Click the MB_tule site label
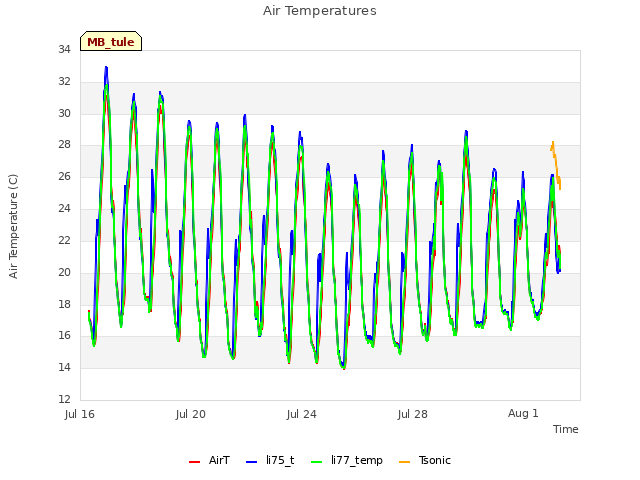 coord(111,42)
